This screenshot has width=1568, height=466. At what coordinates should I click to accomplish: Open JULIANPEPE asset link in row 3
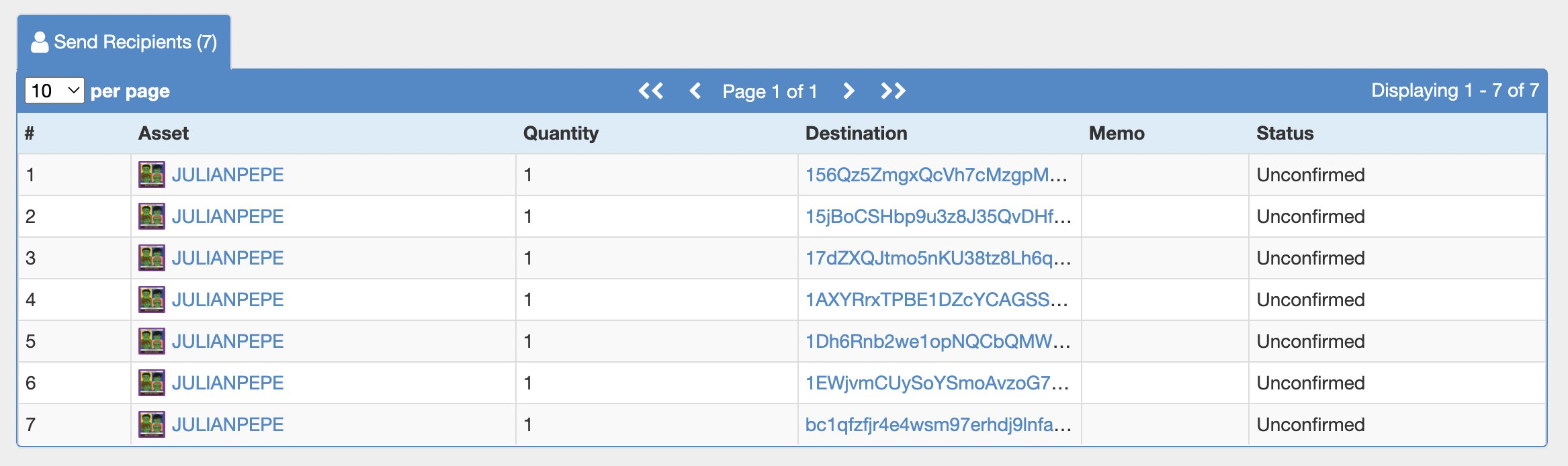point(228,258)
